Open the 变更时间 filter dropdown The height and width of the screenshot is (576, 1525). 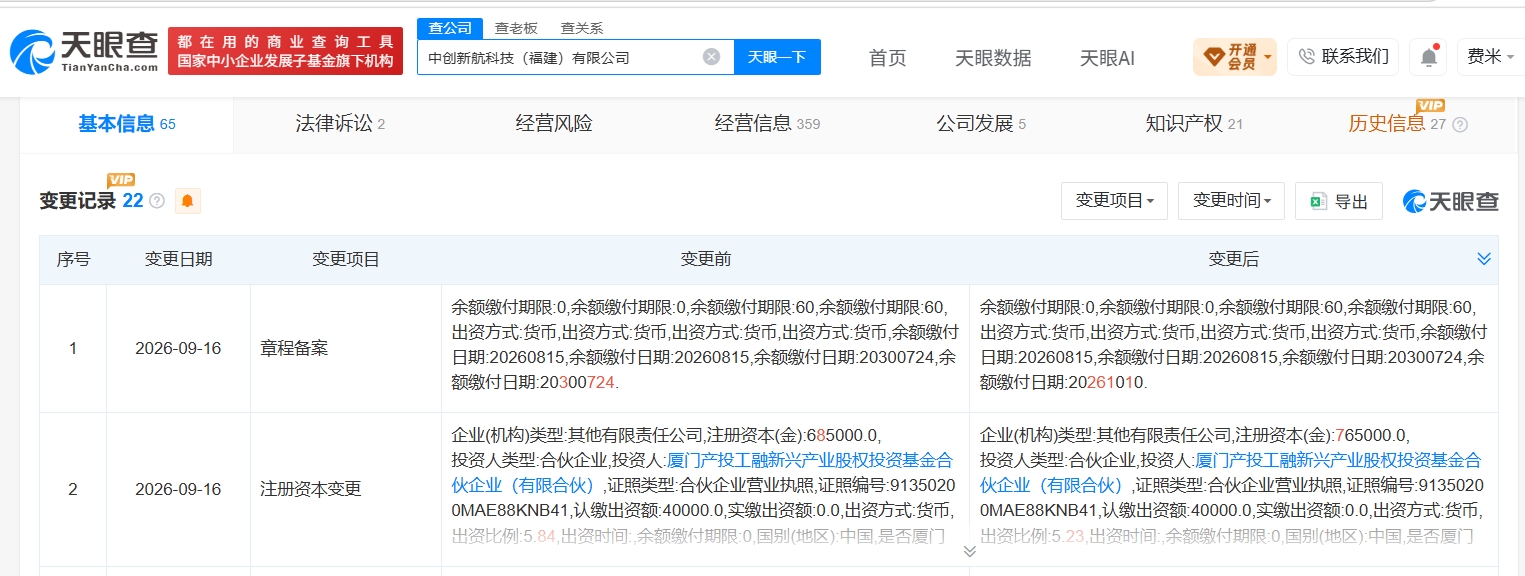(x=1232, y=201)
